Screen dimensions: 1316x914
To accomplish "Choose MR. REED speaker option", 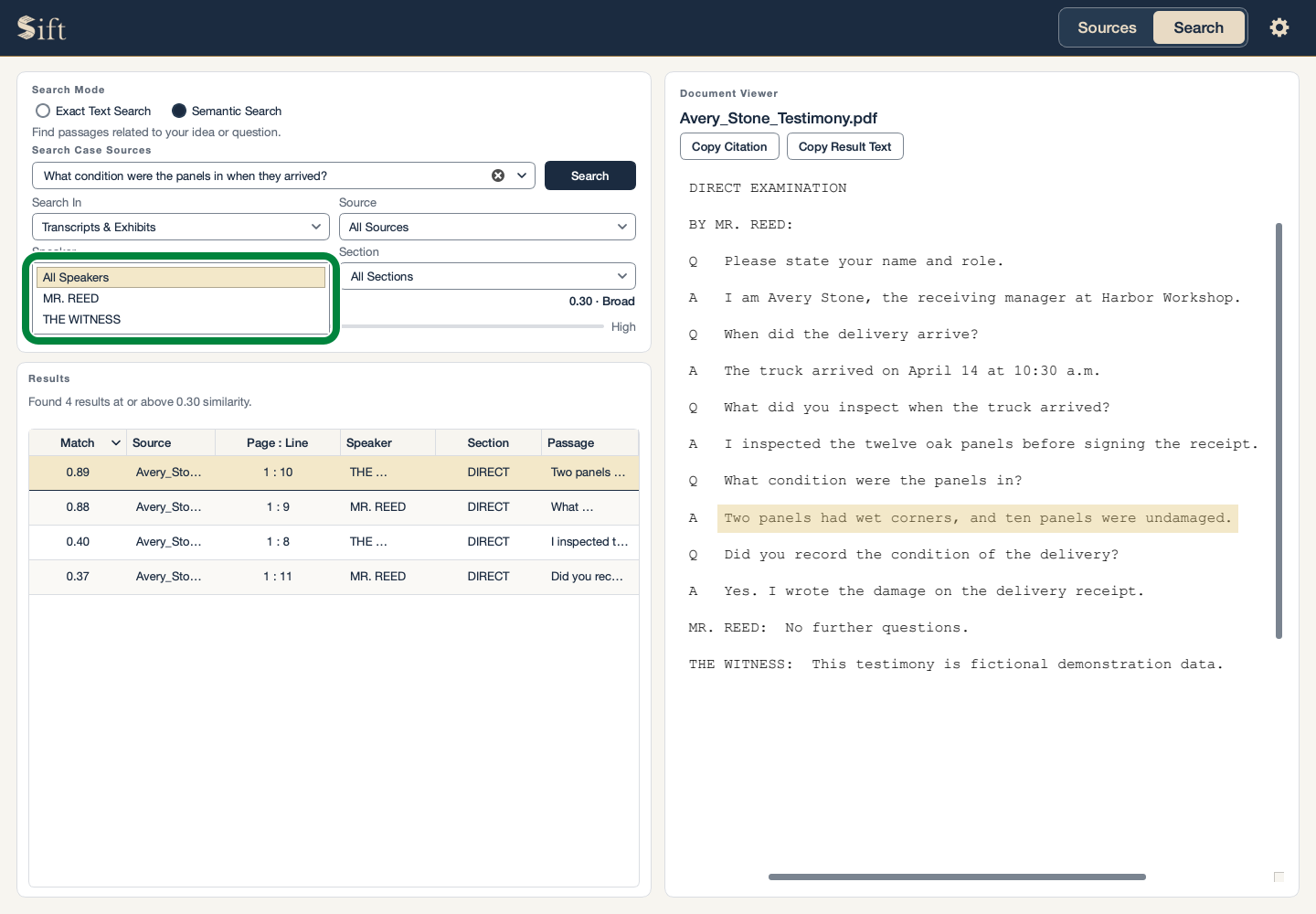I will coord(181,299).
